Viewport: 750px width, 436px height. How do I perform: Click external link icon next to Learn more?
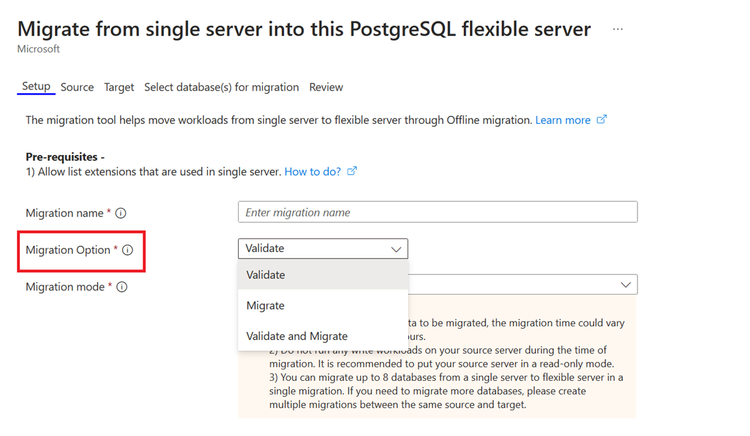tap(602, 120)
